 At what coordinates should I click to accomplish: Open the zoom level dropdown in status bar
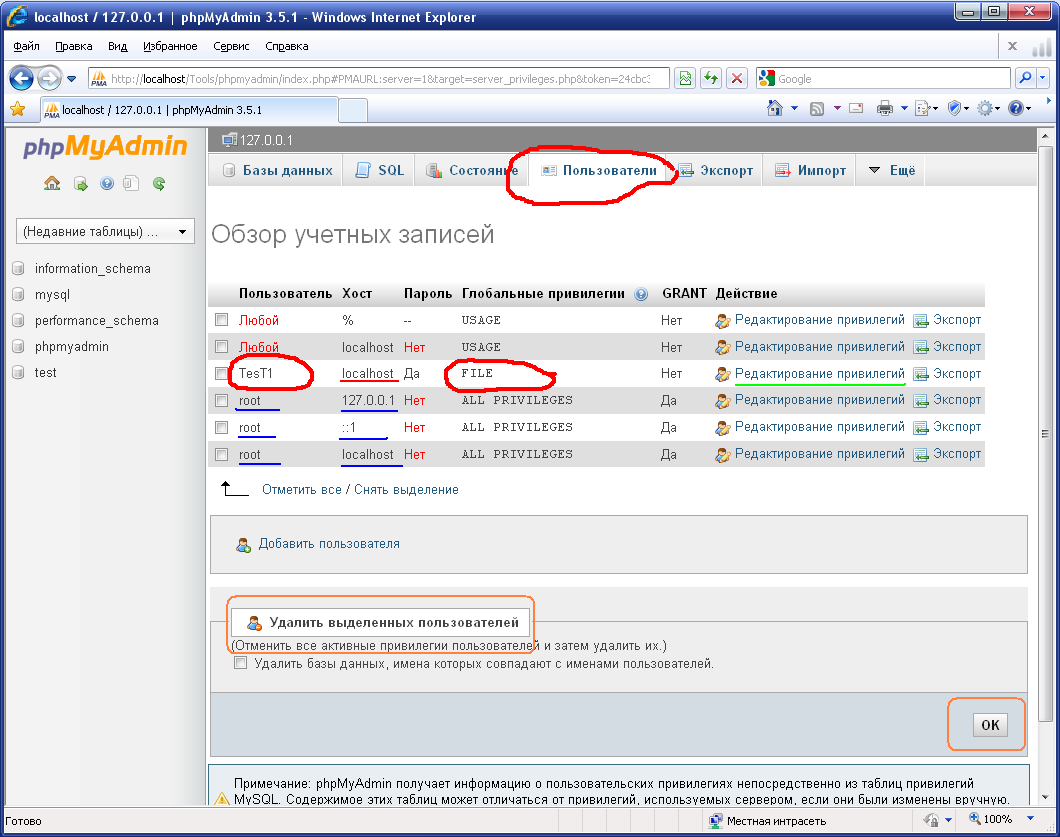(1030, 819)
